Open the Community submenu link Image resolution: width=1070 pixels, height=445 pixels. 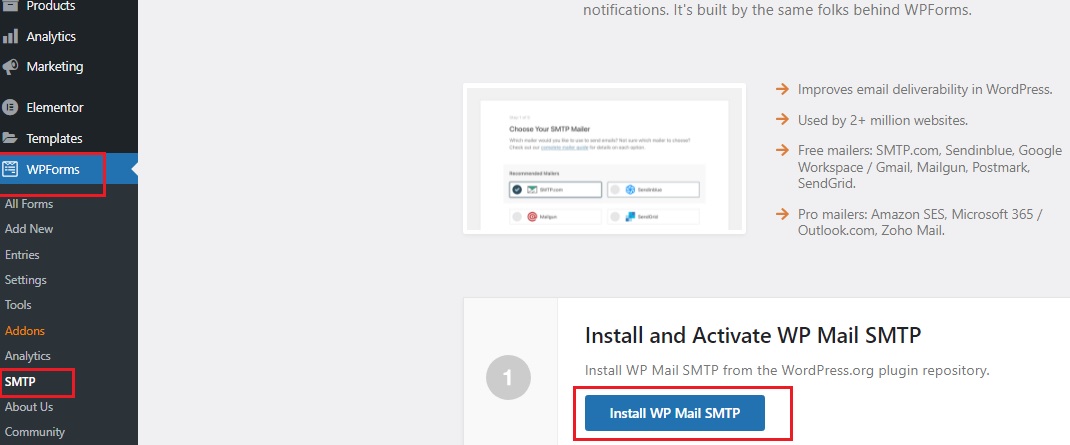point(35,432)
